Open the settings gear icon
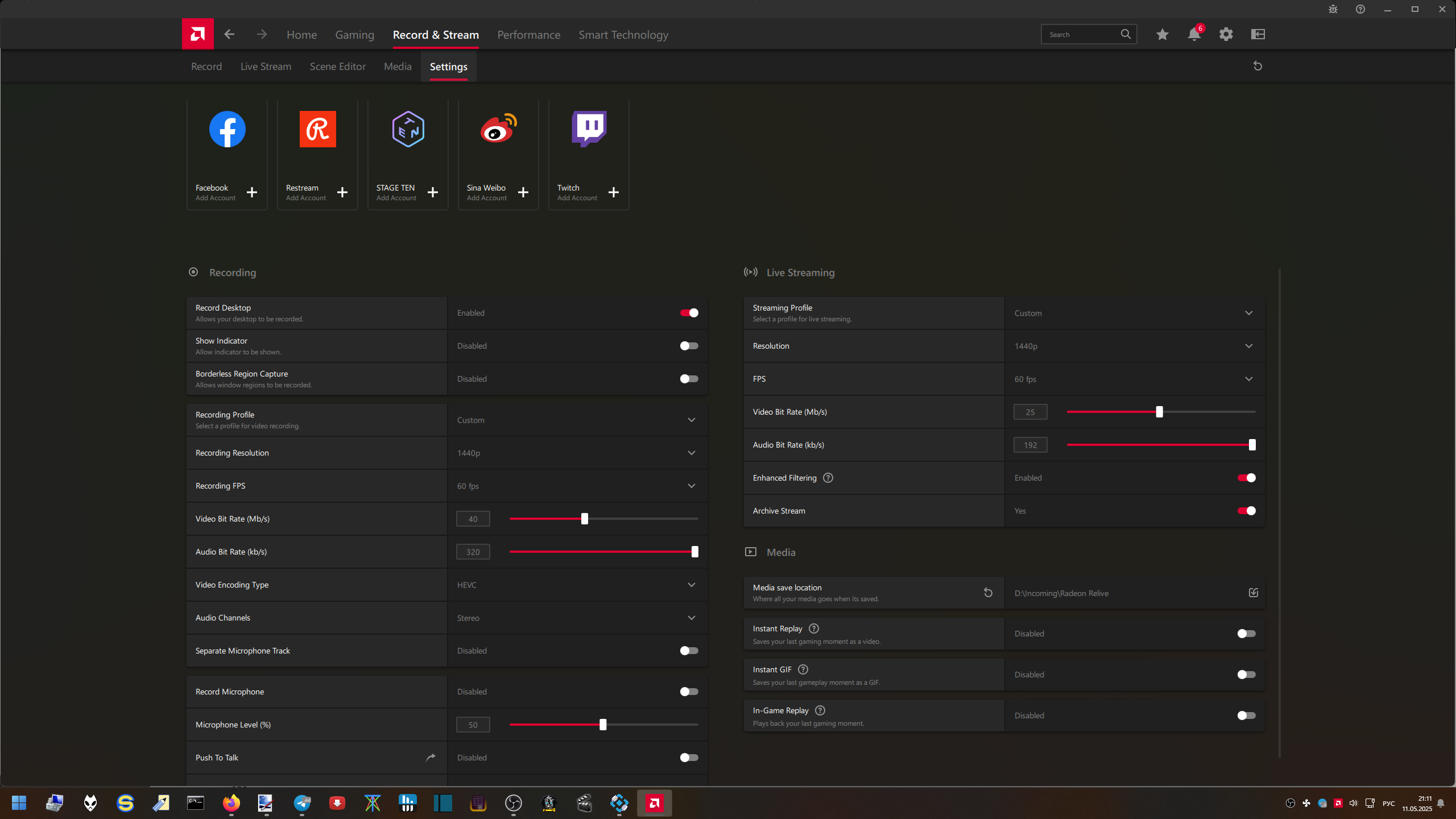The height and width of the screenshot is (819, 1456). [1226, 34]
